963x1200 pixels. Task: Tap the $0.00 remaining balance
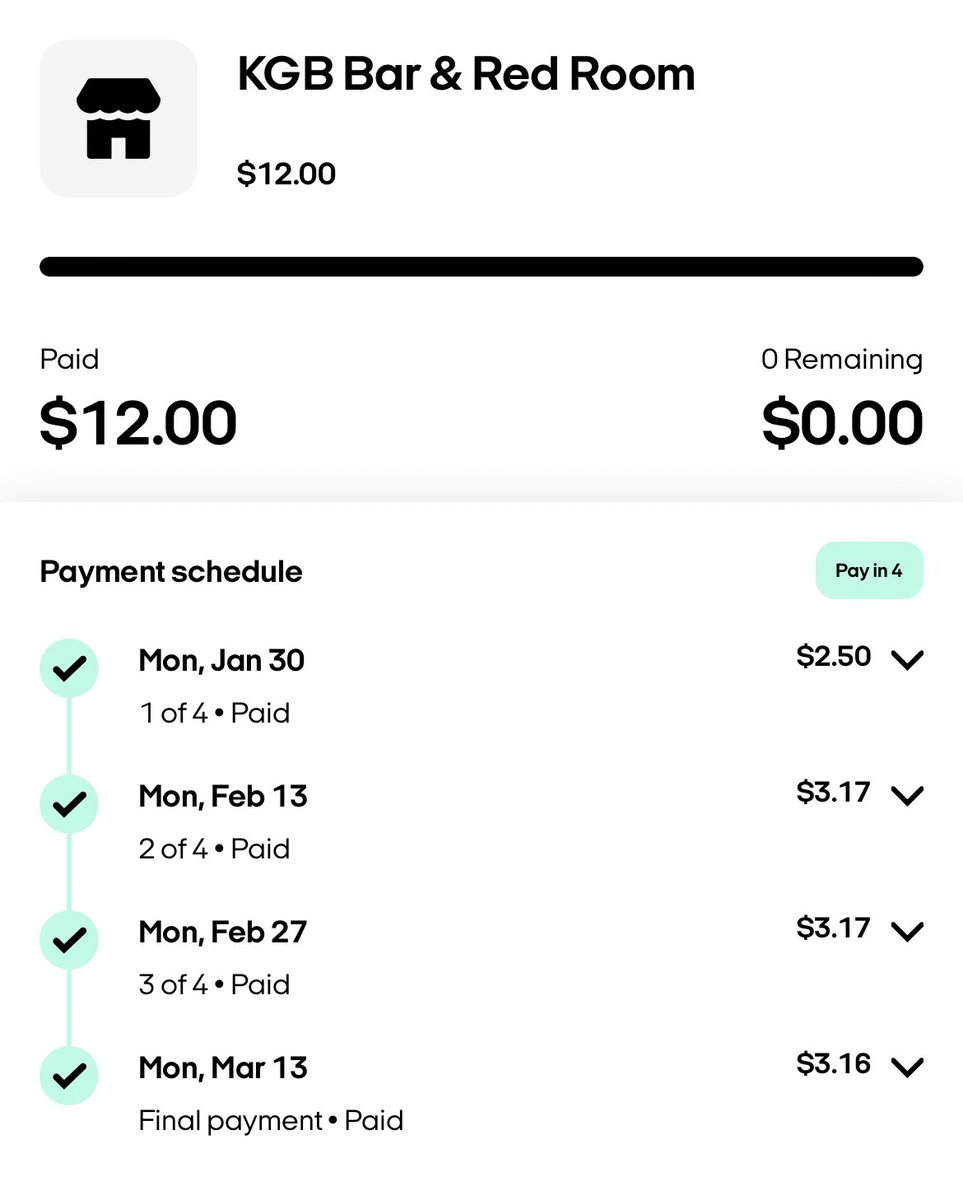pyautogui.click(x=842, y=423)
